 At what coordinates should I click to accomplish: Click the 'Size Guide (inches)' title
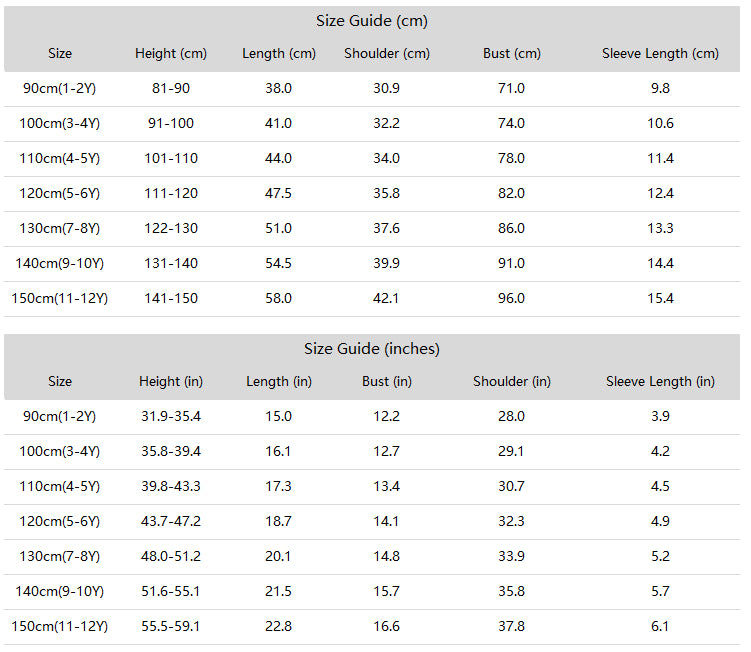[x=372, y=349]
